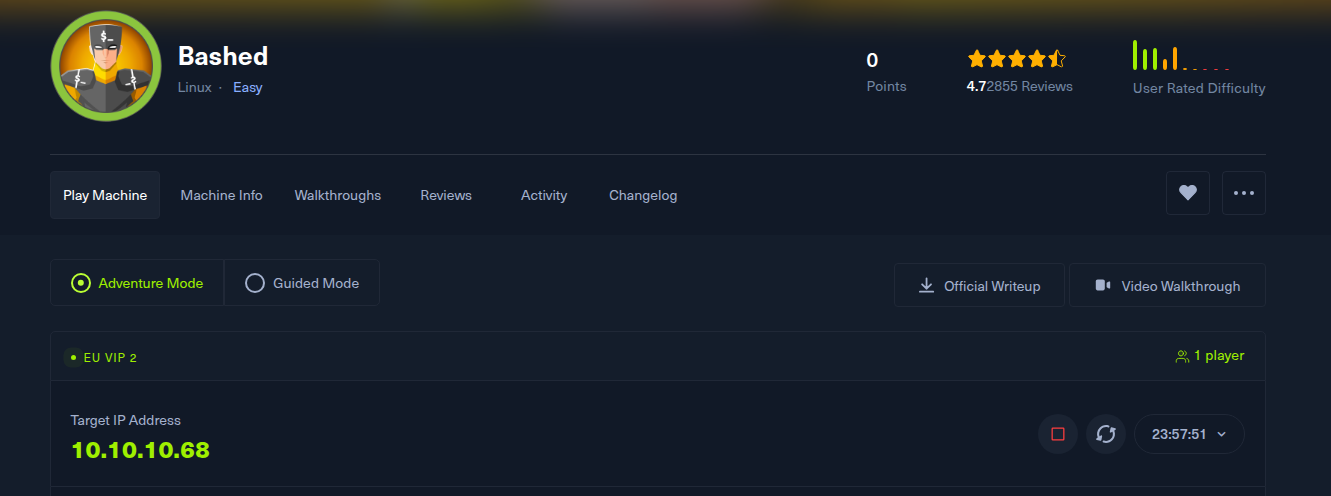Open the three-dots more options menu
Viewport: 1331px width, 496px height.
(x=1244, y=193)
